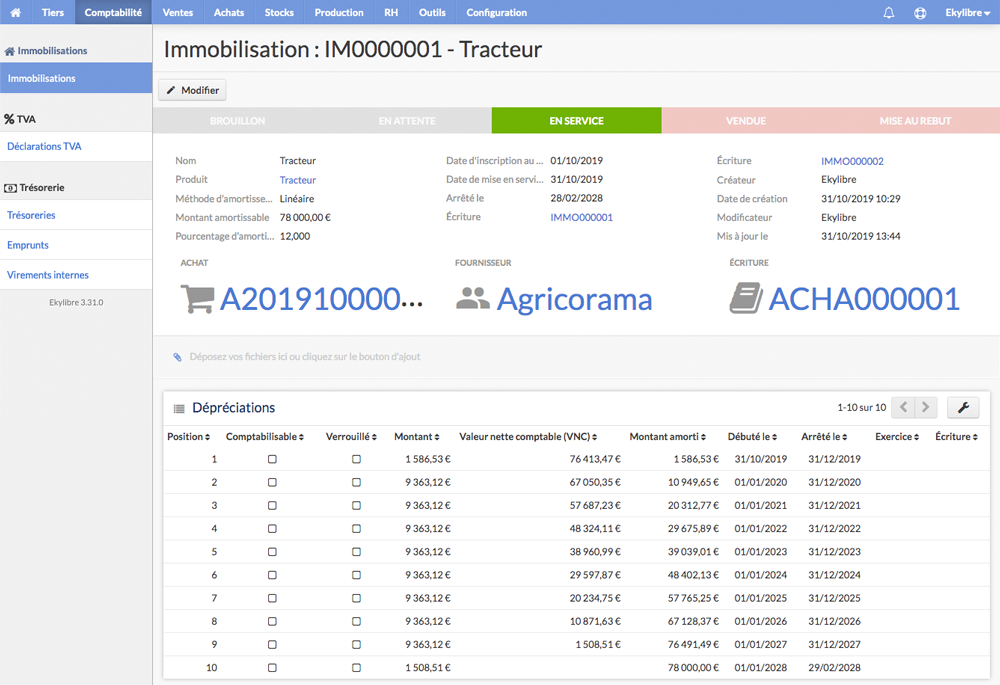Screen dimensions: 1000x685
Task: Click the EN SERVICE status step
Action: click(x=577, y=121)
